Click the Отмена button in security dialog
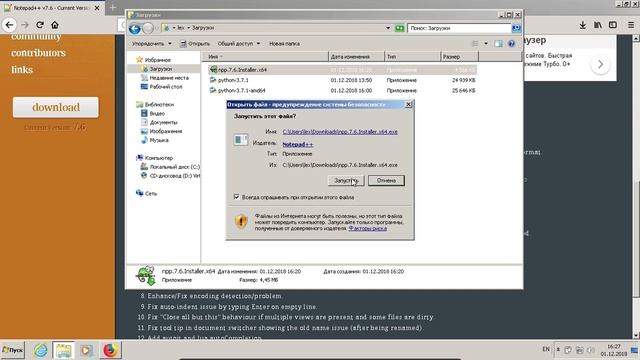This screenshot has height=360, width=640. click(386, 180)
